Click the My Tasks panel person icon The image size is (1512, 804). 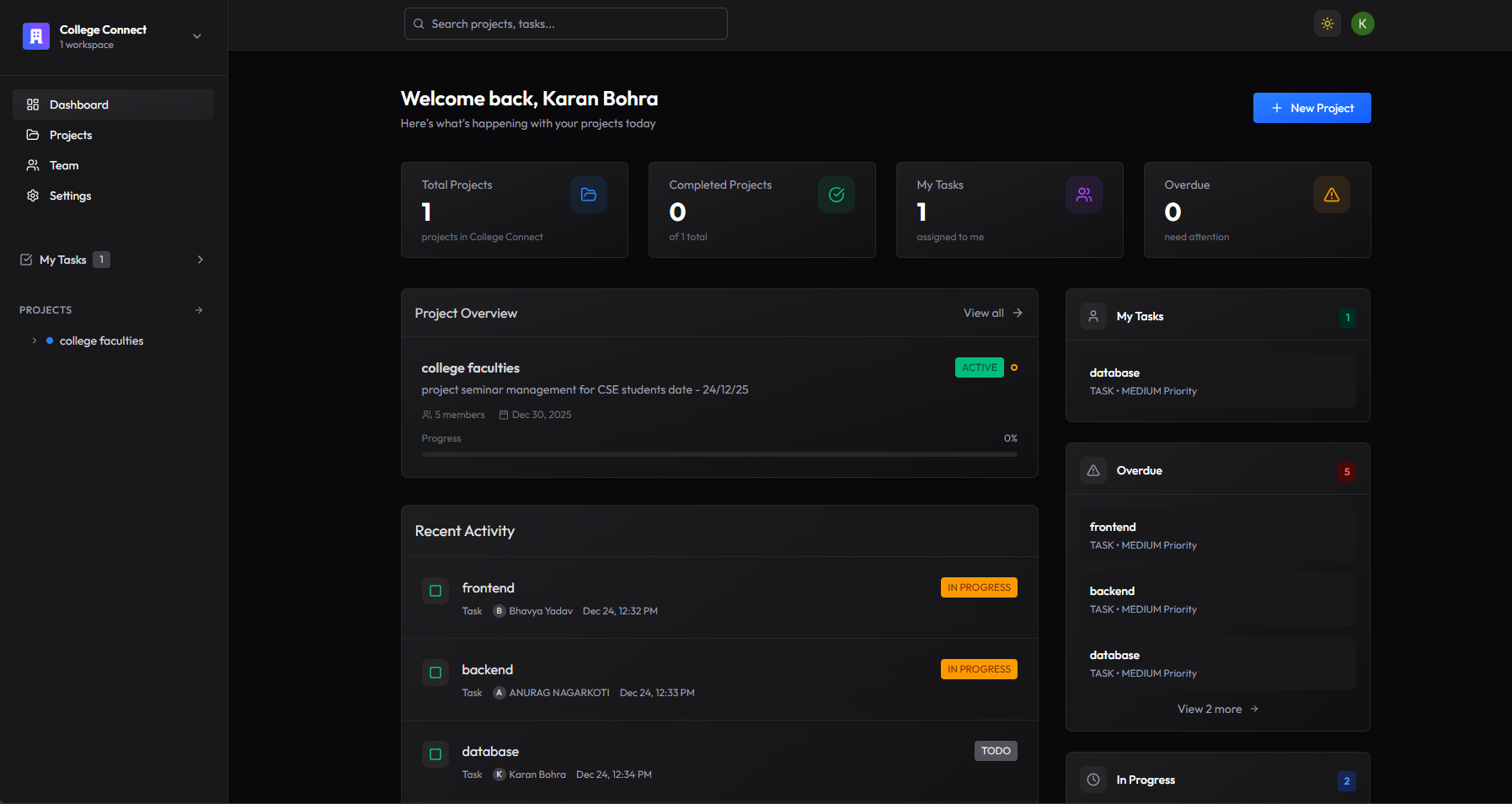click(1093, 316)
